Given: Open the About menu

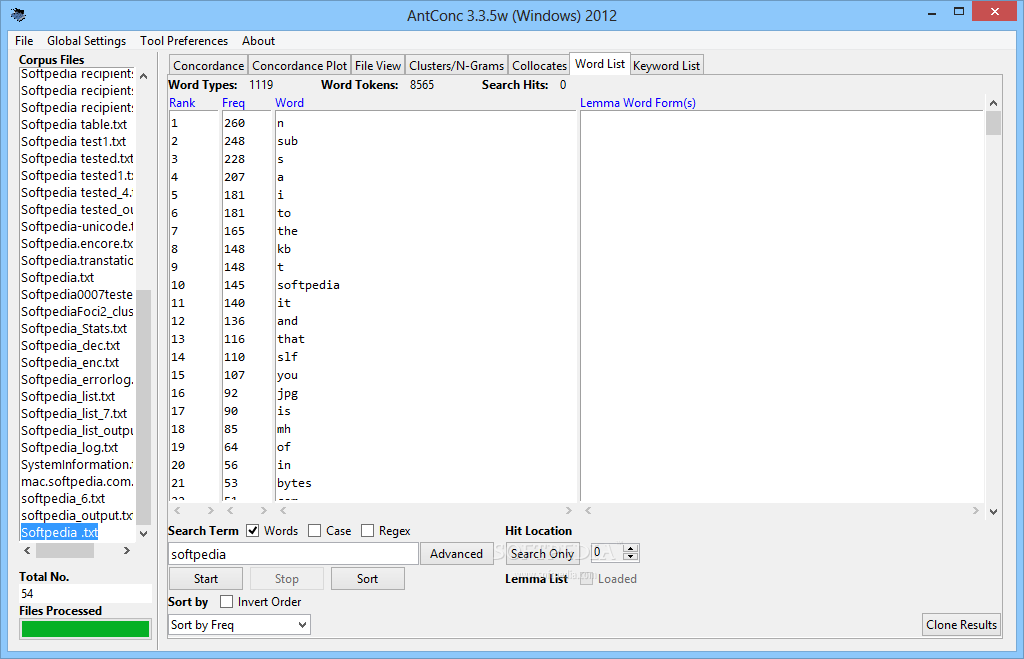Looking at the screenshot, I should pyautogui.click(x=258, y=40).
